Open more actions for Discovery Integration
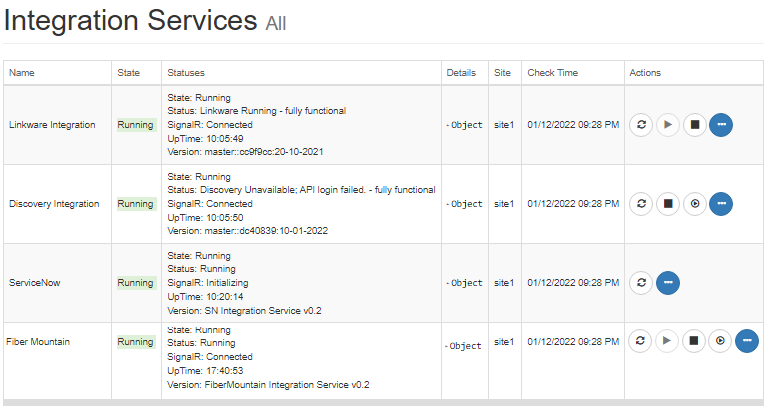Image resolution: width=767 pixels, height=408 pixels. [x=721, y=204]
